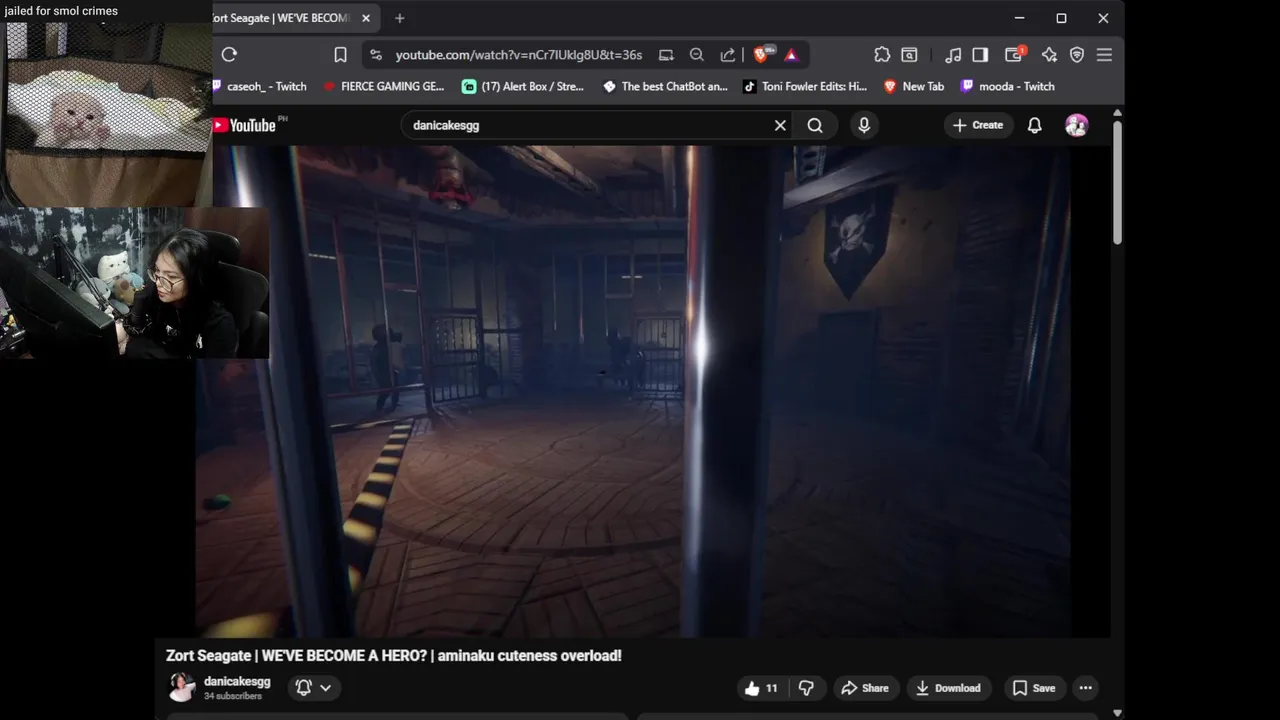Select the Zort Seagate YouTube tab
Image resolution: width=1280 pixels, height=720 pixels.
(284, 18)
